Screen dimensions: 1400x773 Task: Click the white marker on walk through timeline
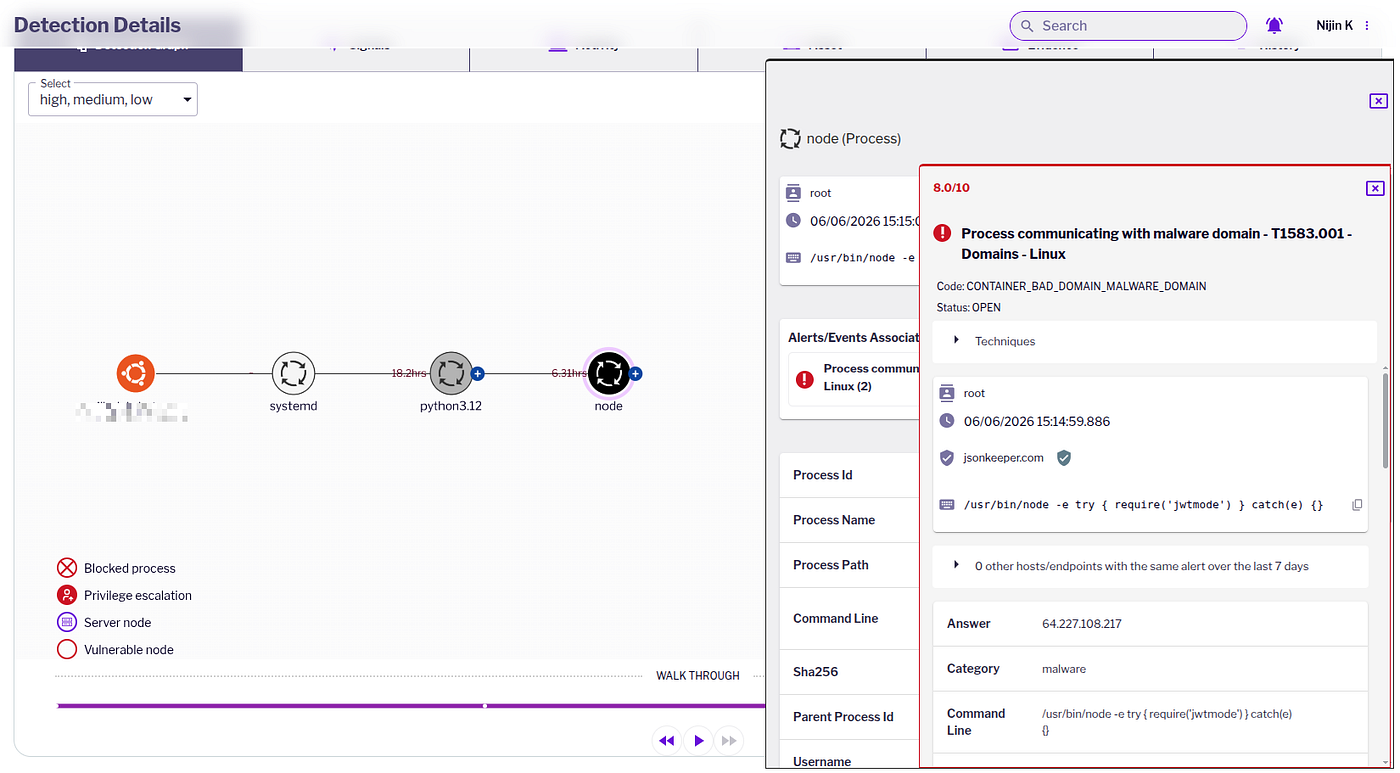pyautogui.click(x=485, y=706)
